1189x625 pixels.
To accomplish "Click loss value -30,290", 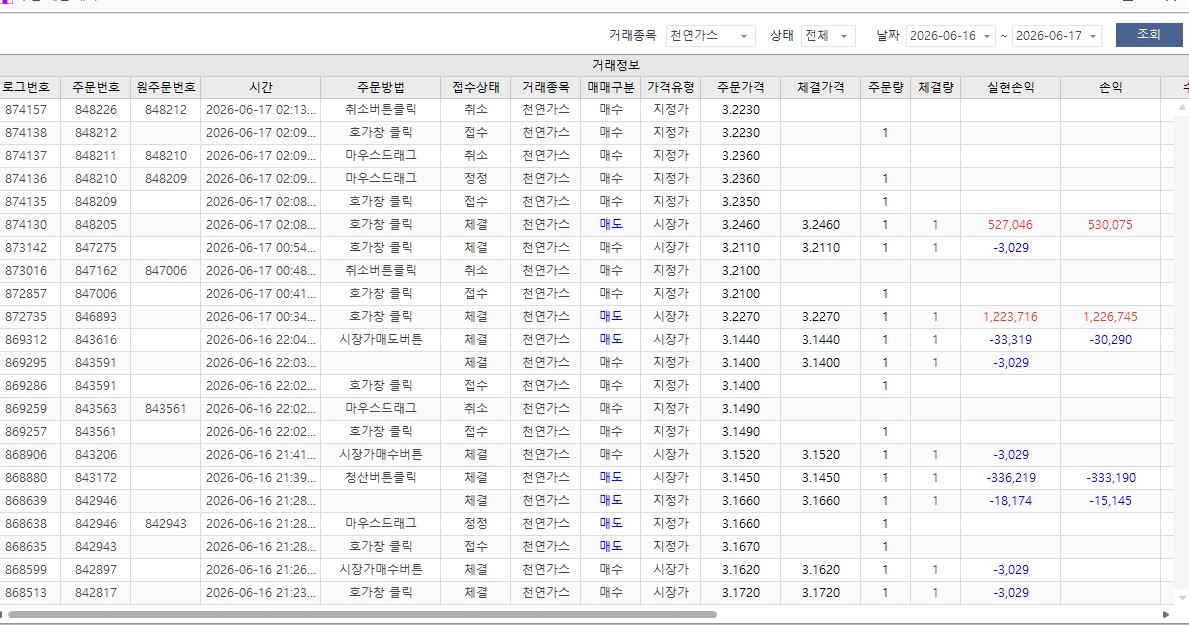I will pos(1110,340).
